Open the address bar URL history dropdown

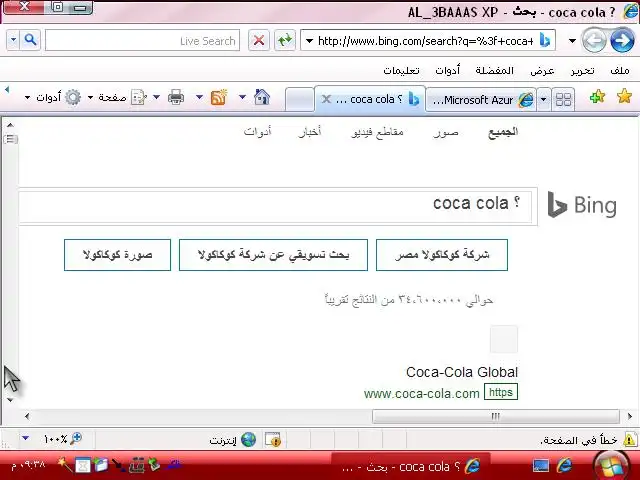[309, 40]
